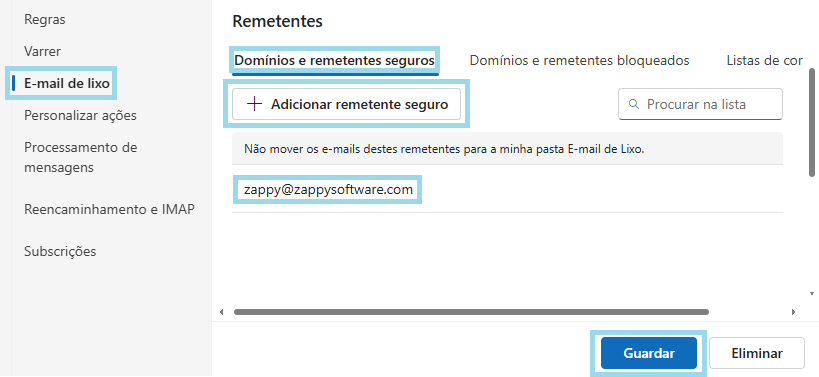Open Subscrições settings section

(x=60, y=251)
